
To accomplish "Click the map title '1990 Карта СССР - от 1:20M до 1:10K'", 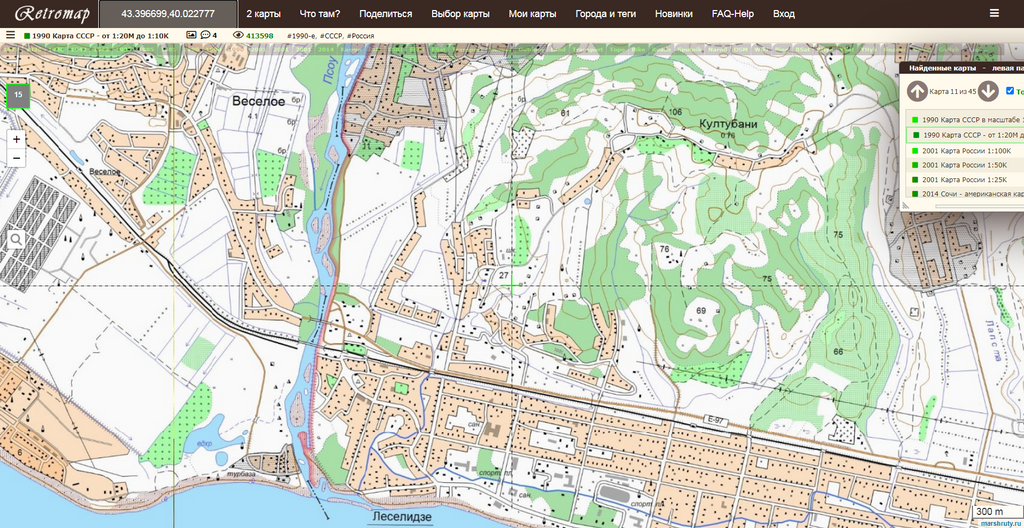I will pyautogui.click(x=101, y=36).
